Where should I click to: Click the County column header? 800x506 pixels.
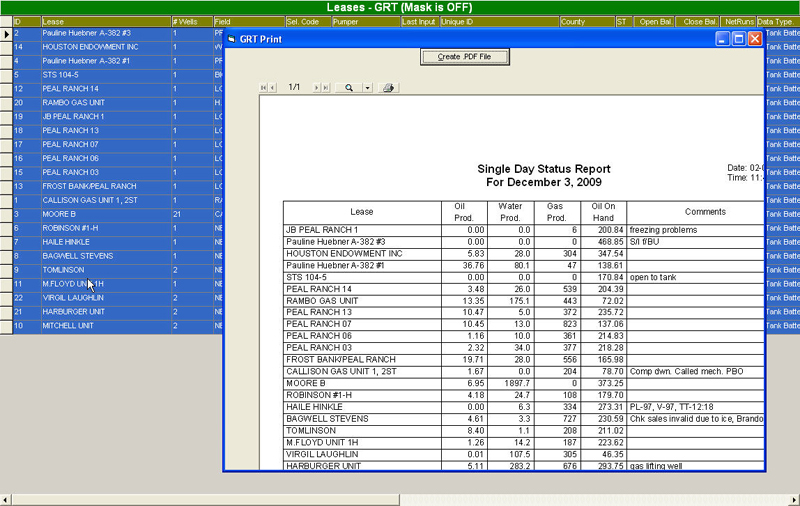pos(587,21)
